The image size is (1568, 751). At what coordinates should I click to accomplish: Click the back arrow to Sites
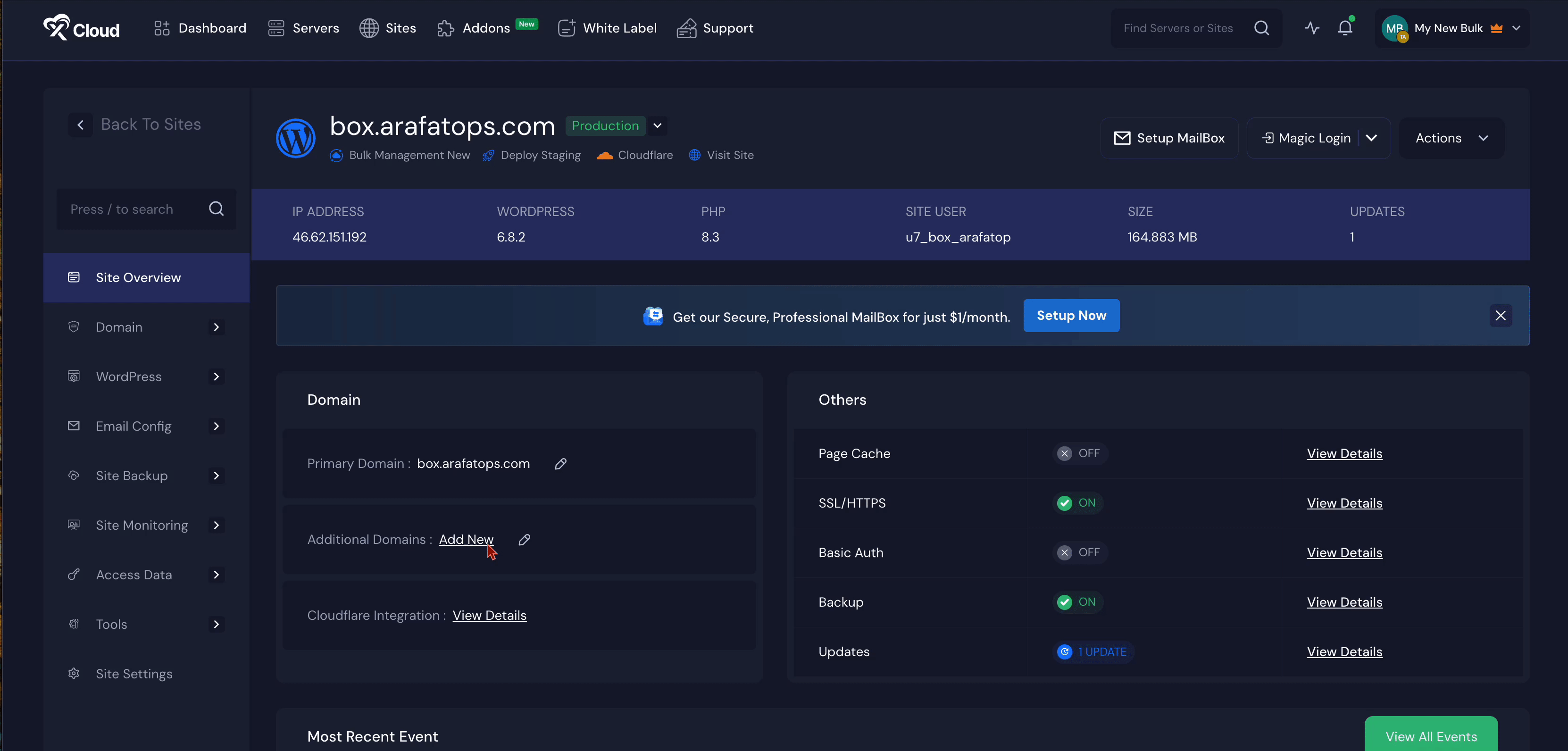[x=80, y=125]
